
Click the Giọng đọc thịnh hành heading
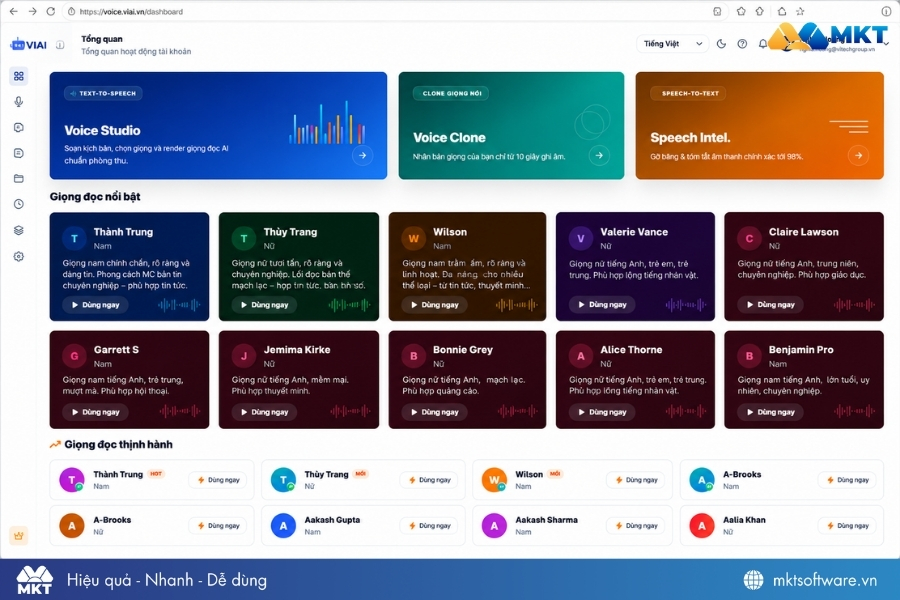[118, 444]
